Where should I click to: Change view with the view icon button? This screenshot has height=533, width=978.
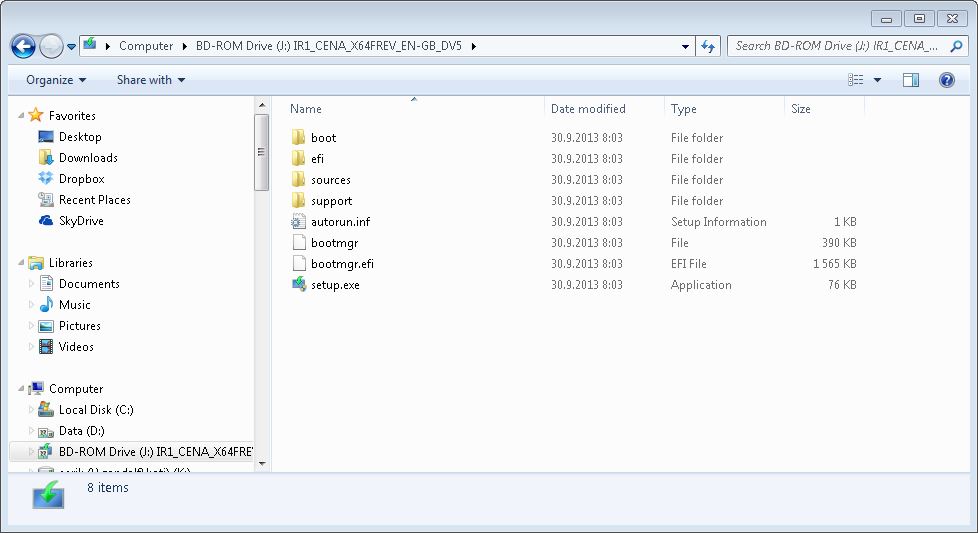click(x=855, y=80)
